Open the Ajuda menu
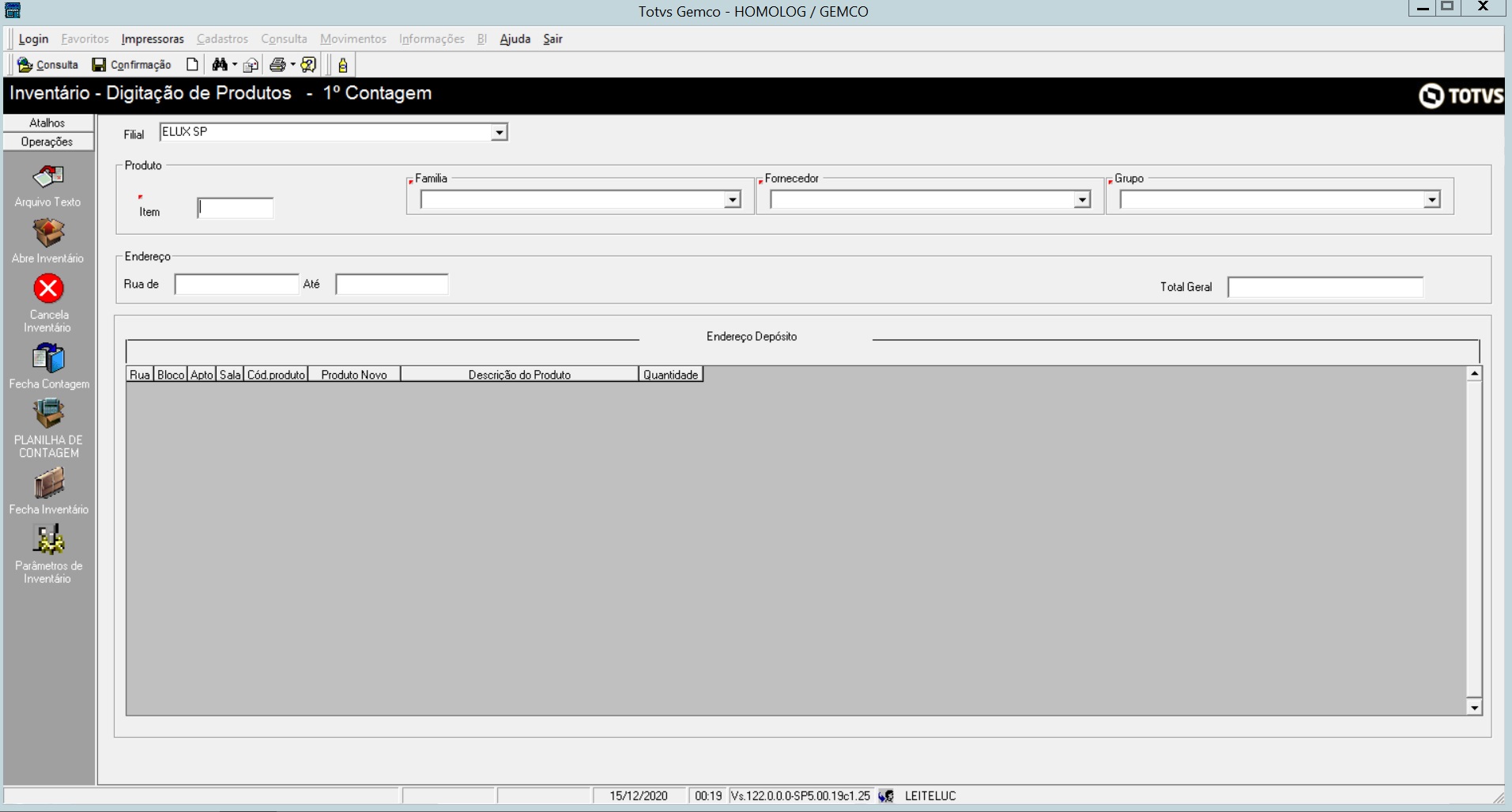 (515, 39)
